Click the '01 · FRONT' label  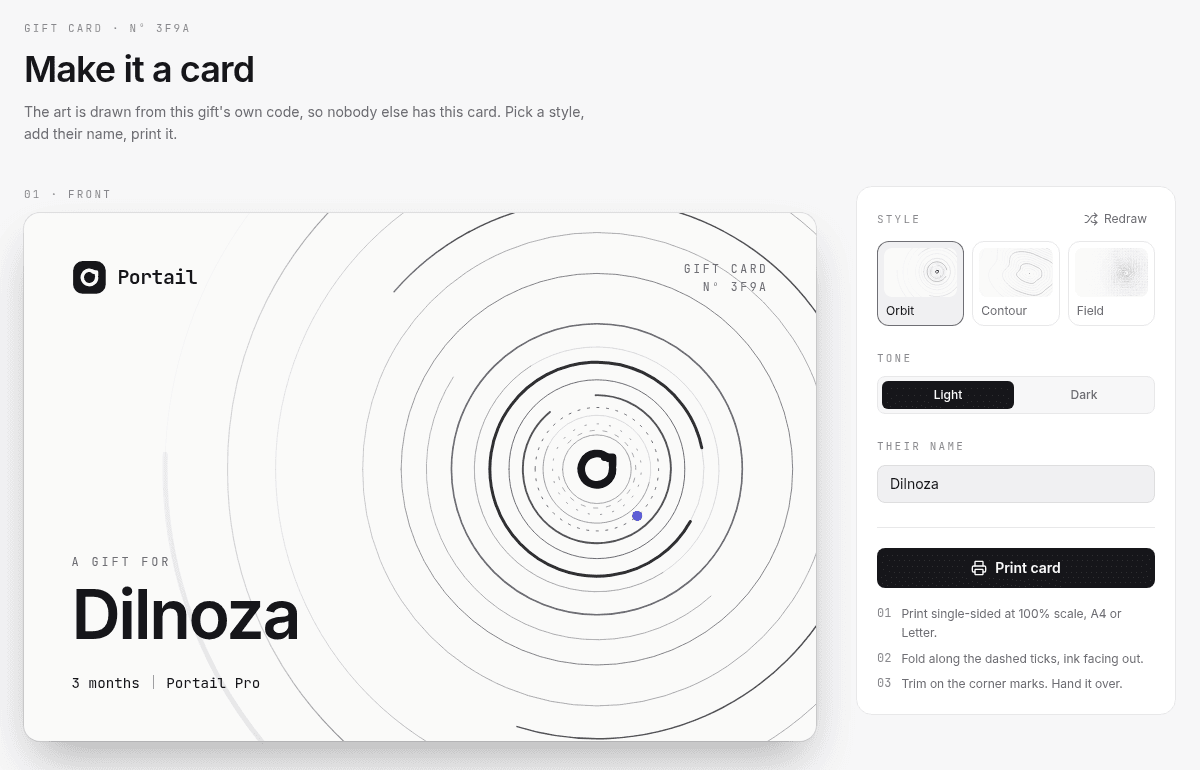(x=68, y=194)
